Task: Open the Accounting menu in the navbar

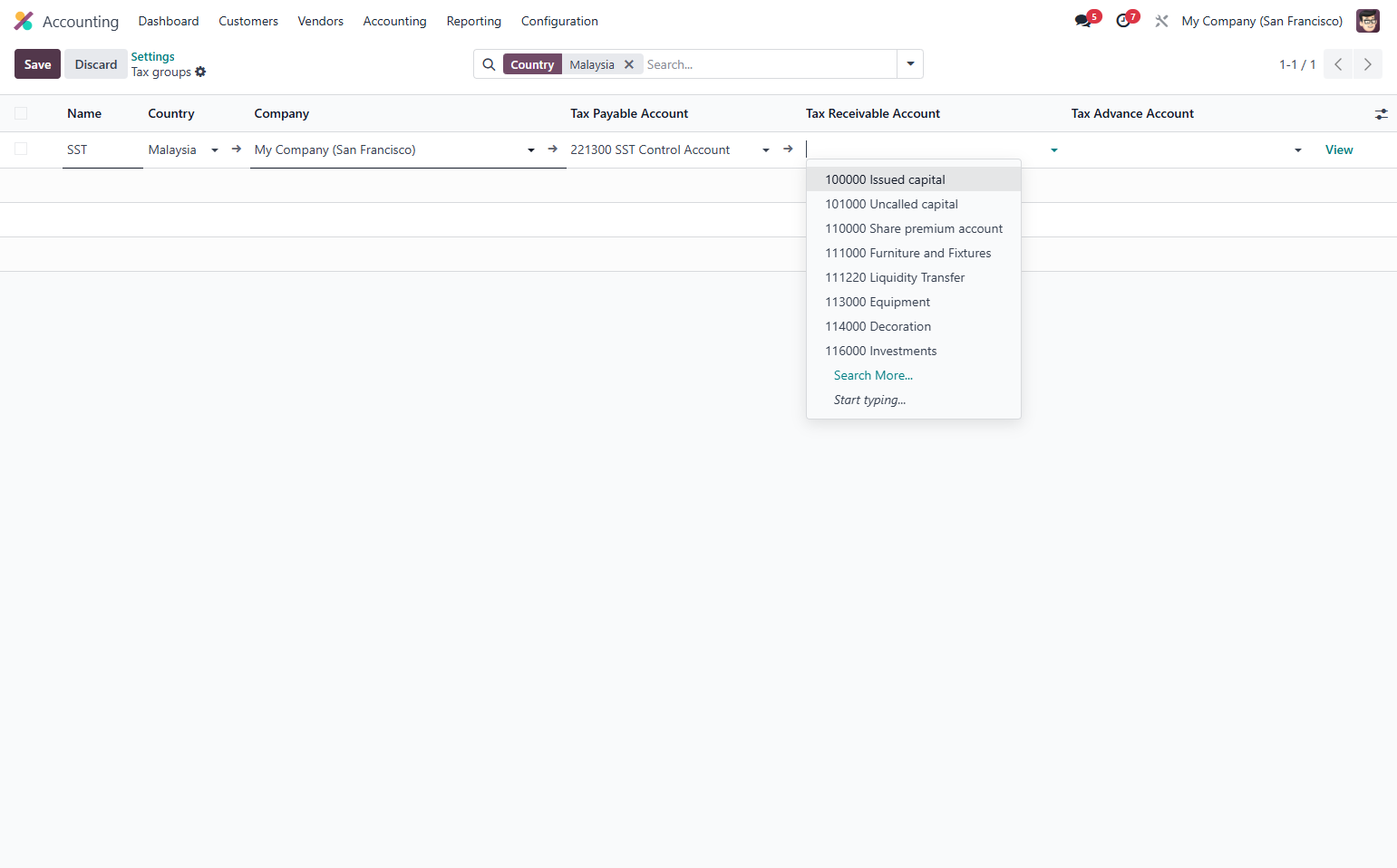Action: tap(395, 21)
